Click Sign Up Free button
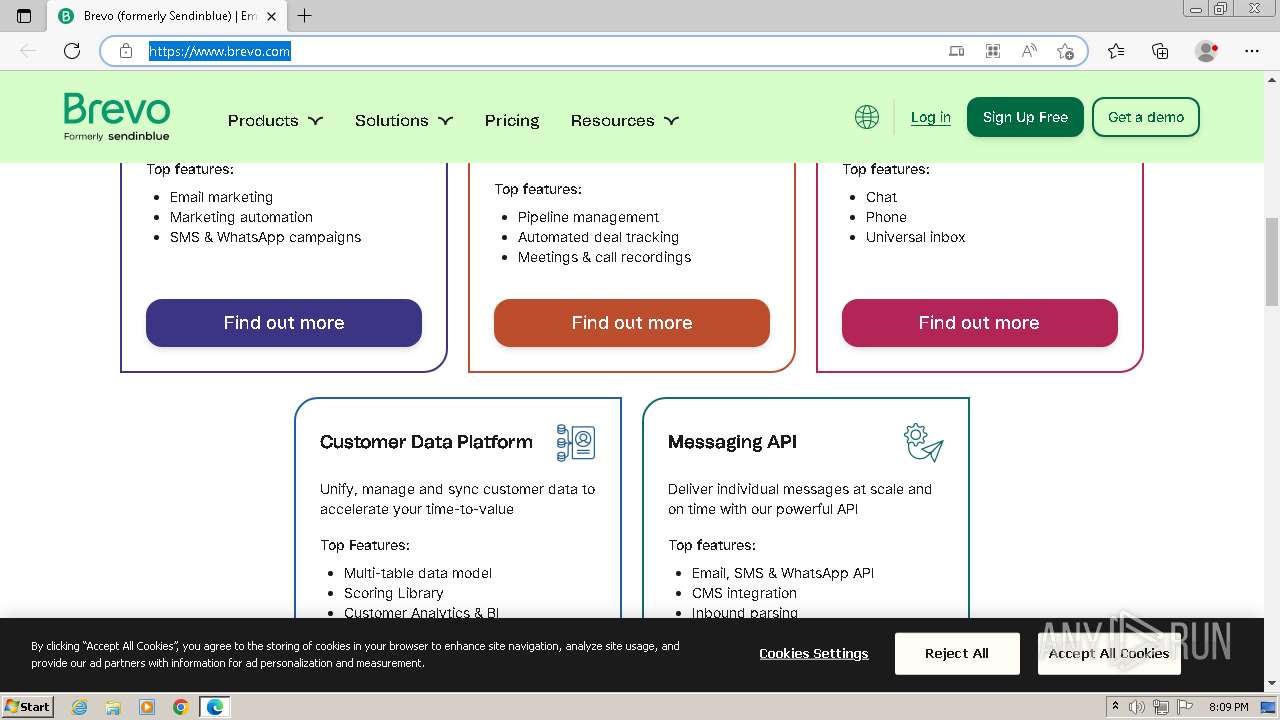The width and height of the screenshot is (1280, 720). click(x=1025, y=117)
